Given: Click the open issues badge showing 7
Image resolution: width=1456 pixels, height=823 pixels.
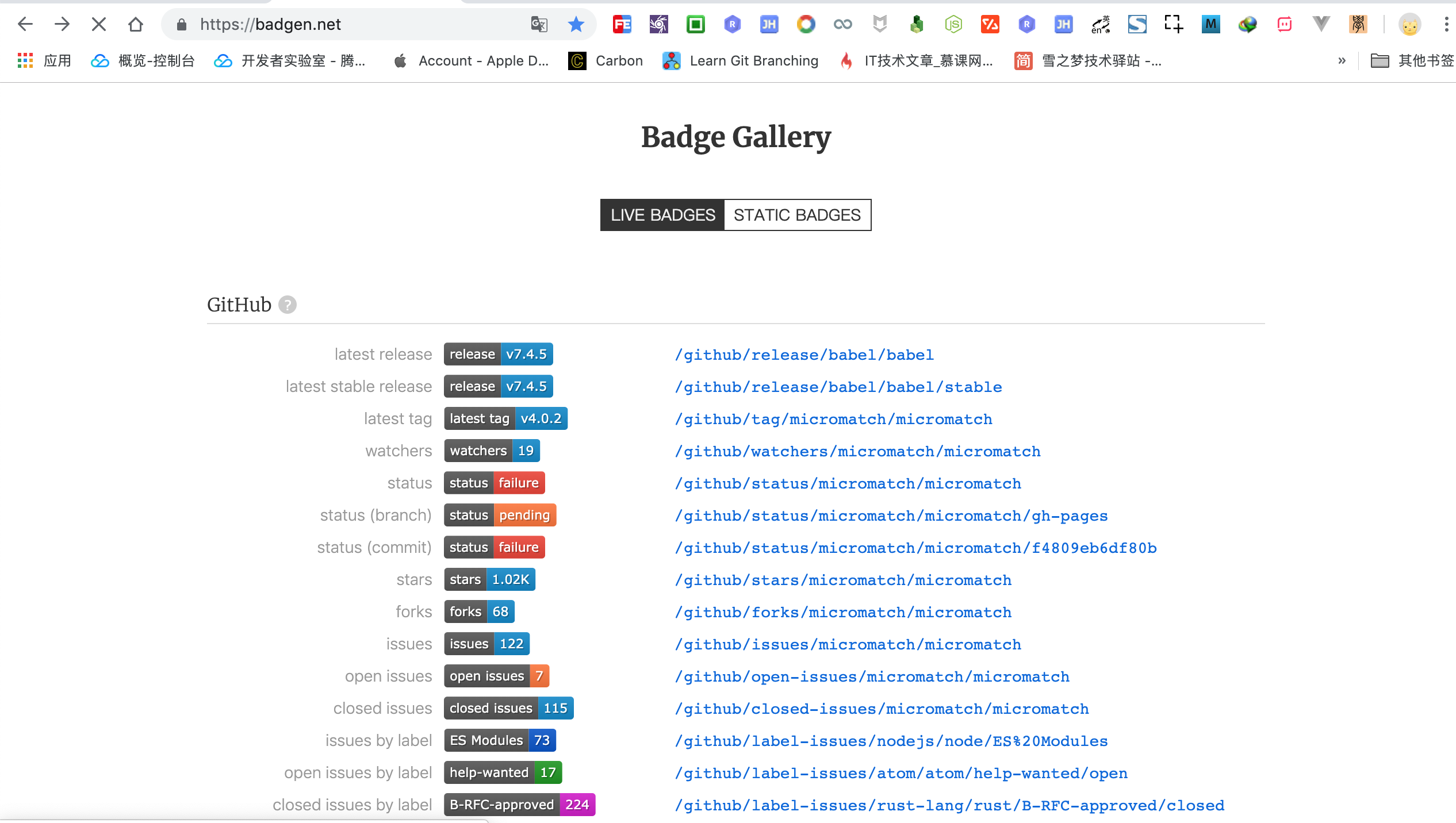Looking at the screenshot, I should click(x=496, y=676).
